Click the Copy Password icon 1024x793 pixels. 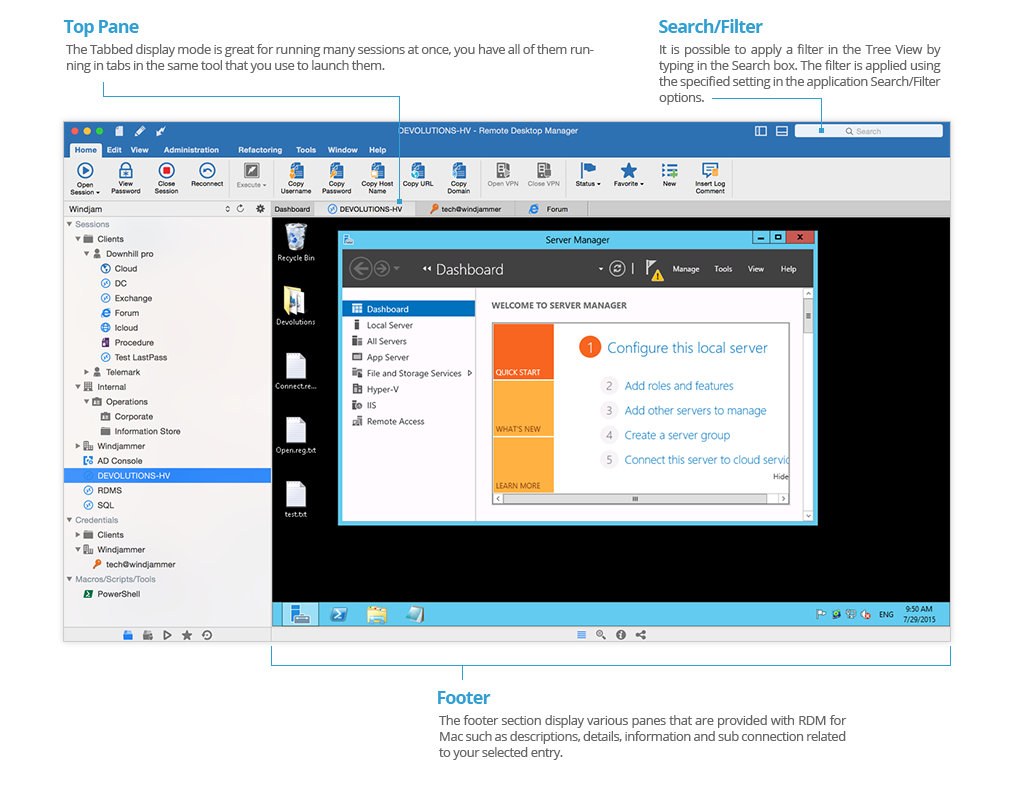pyautogui.click(x=337, y=170)
